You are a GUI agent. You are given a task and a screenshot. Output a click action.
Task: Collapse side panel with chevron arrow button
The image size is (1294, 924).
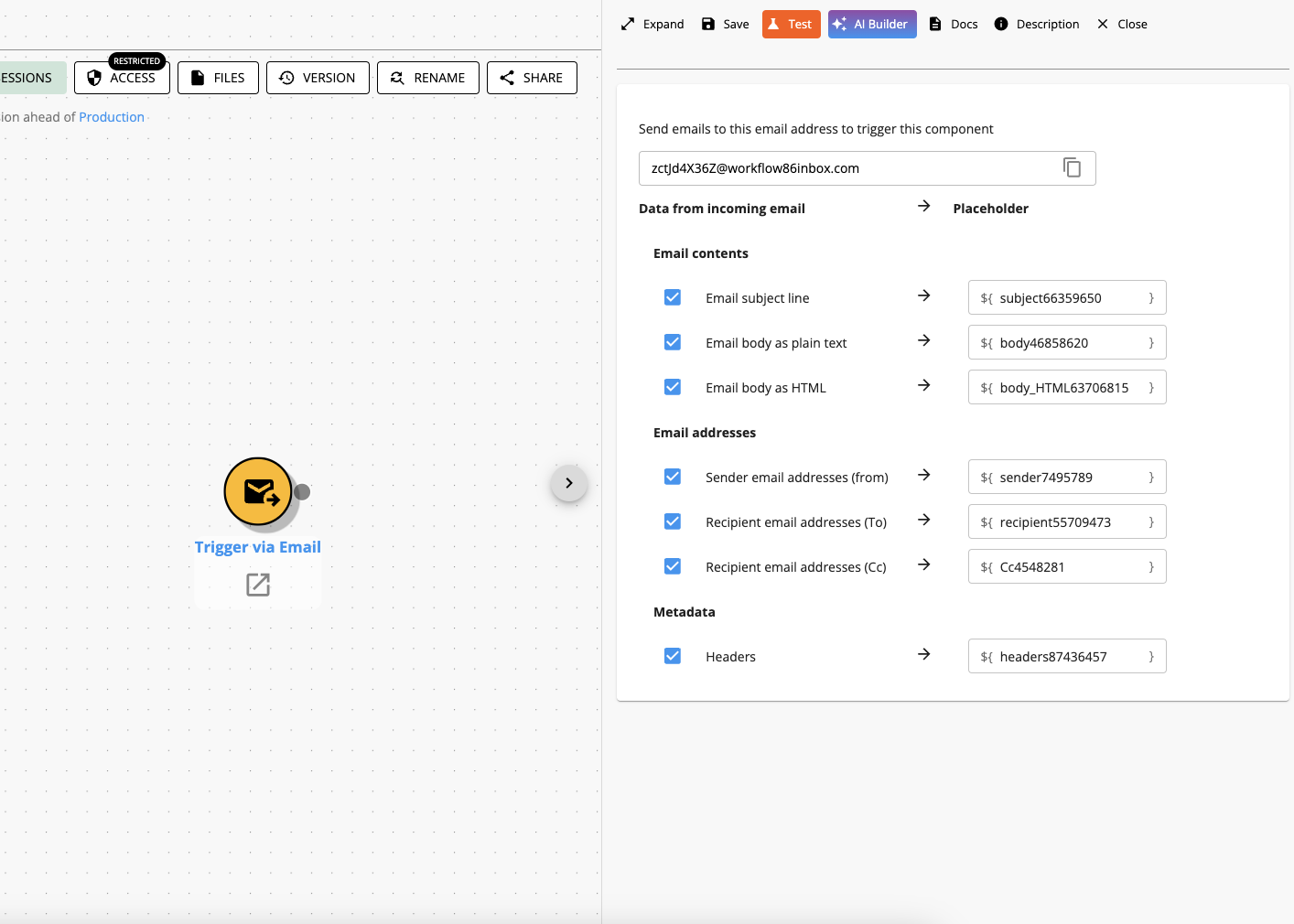point(569,483)
